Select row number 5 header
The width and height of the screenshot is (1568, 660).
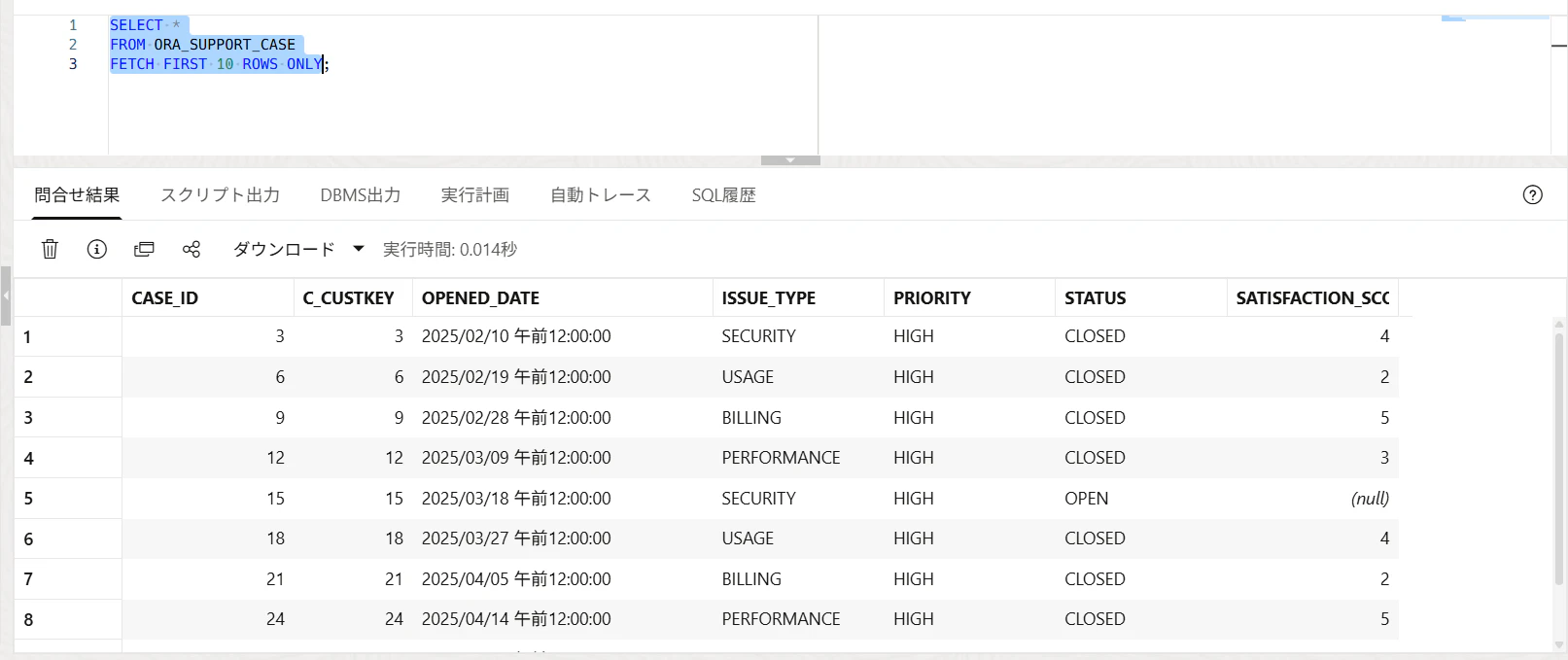pyautogui.click(x=68, y=499)
